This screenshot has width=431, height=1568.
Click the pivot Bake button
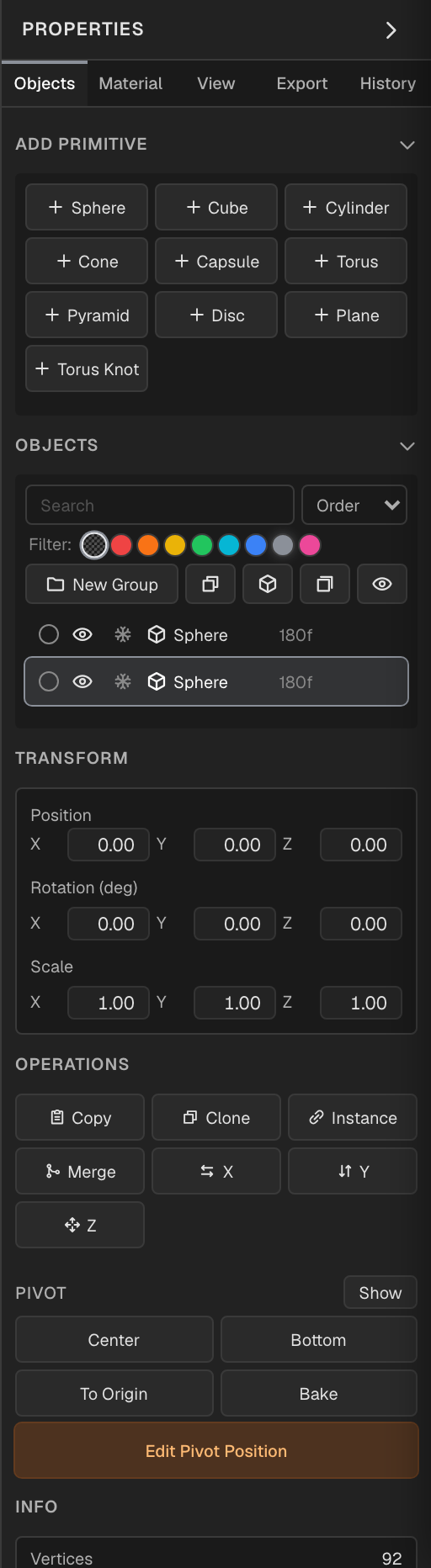click(x=319, y=1393)
